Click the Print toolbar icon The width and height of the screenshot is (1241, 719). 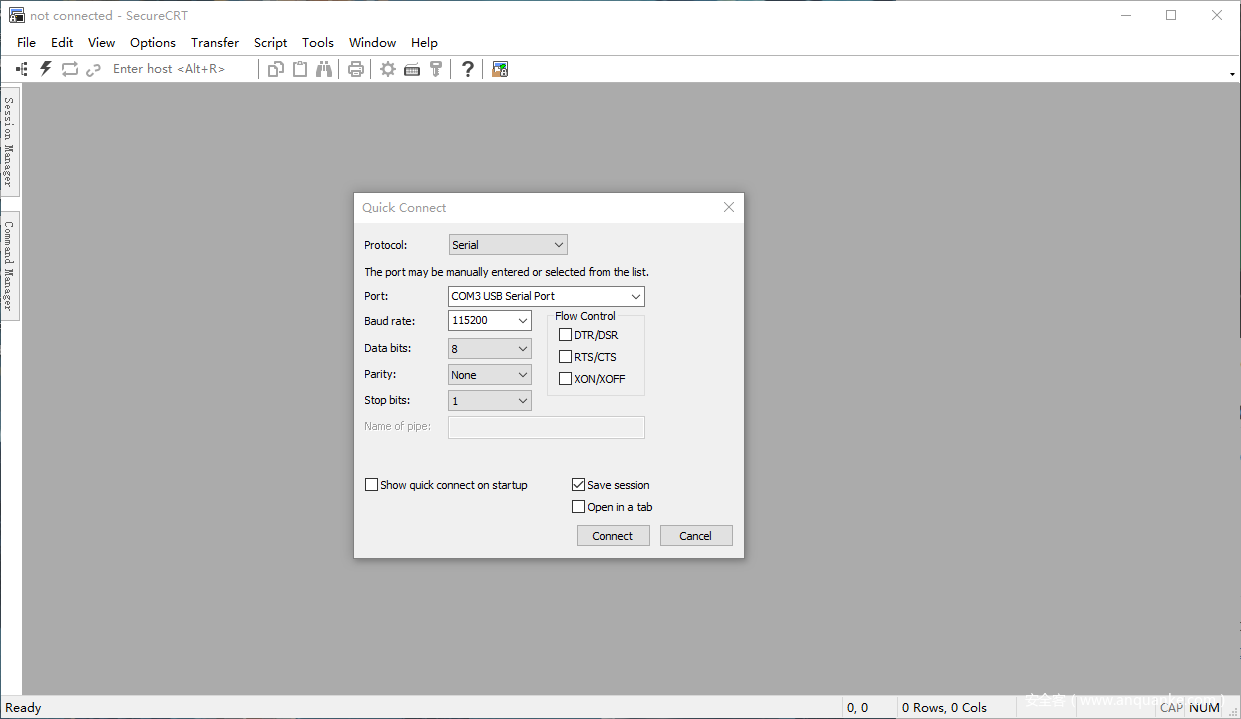click(355, 69)
